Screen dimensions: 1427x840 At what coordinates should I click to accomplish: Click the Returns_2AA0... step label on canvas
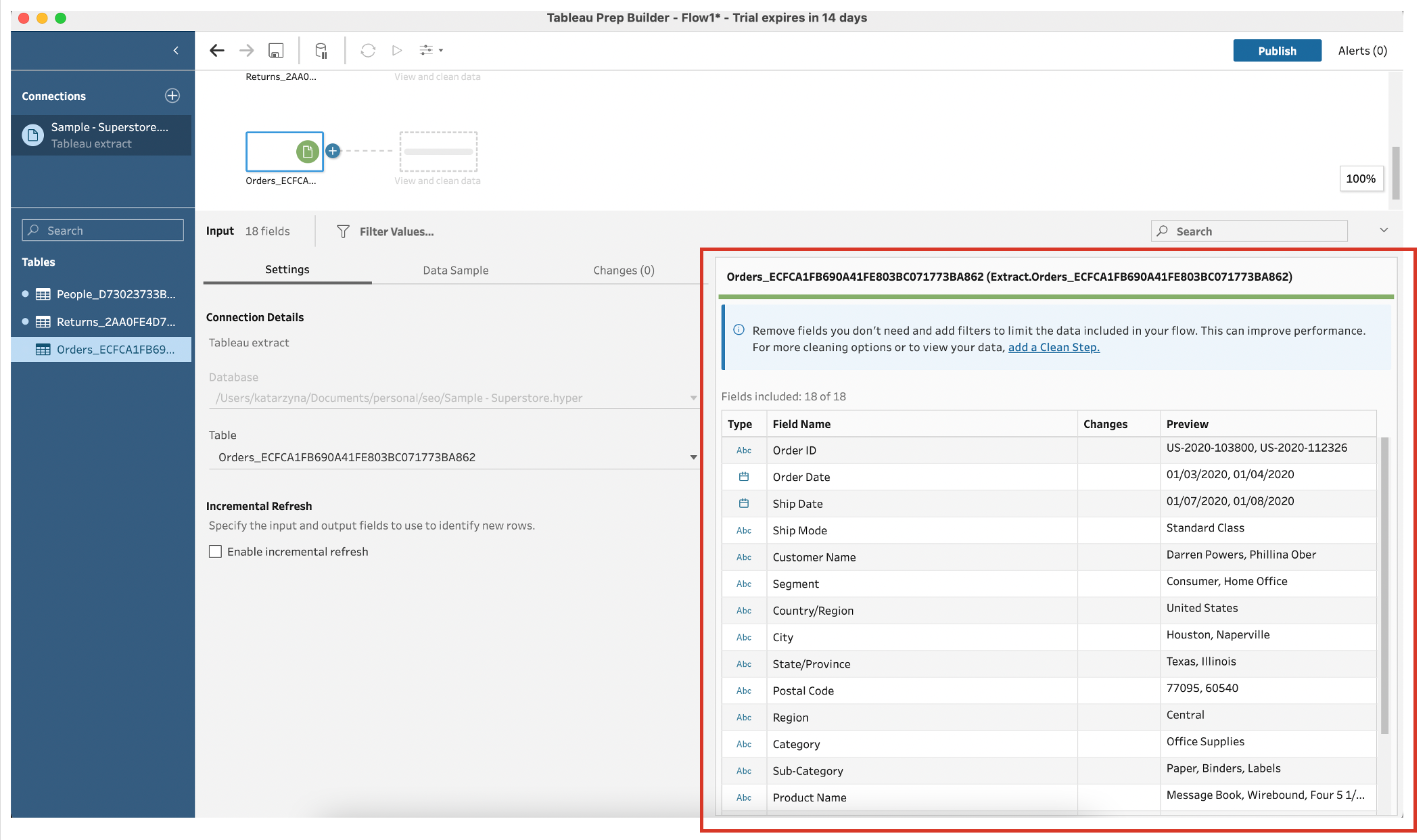coord(281,76)
